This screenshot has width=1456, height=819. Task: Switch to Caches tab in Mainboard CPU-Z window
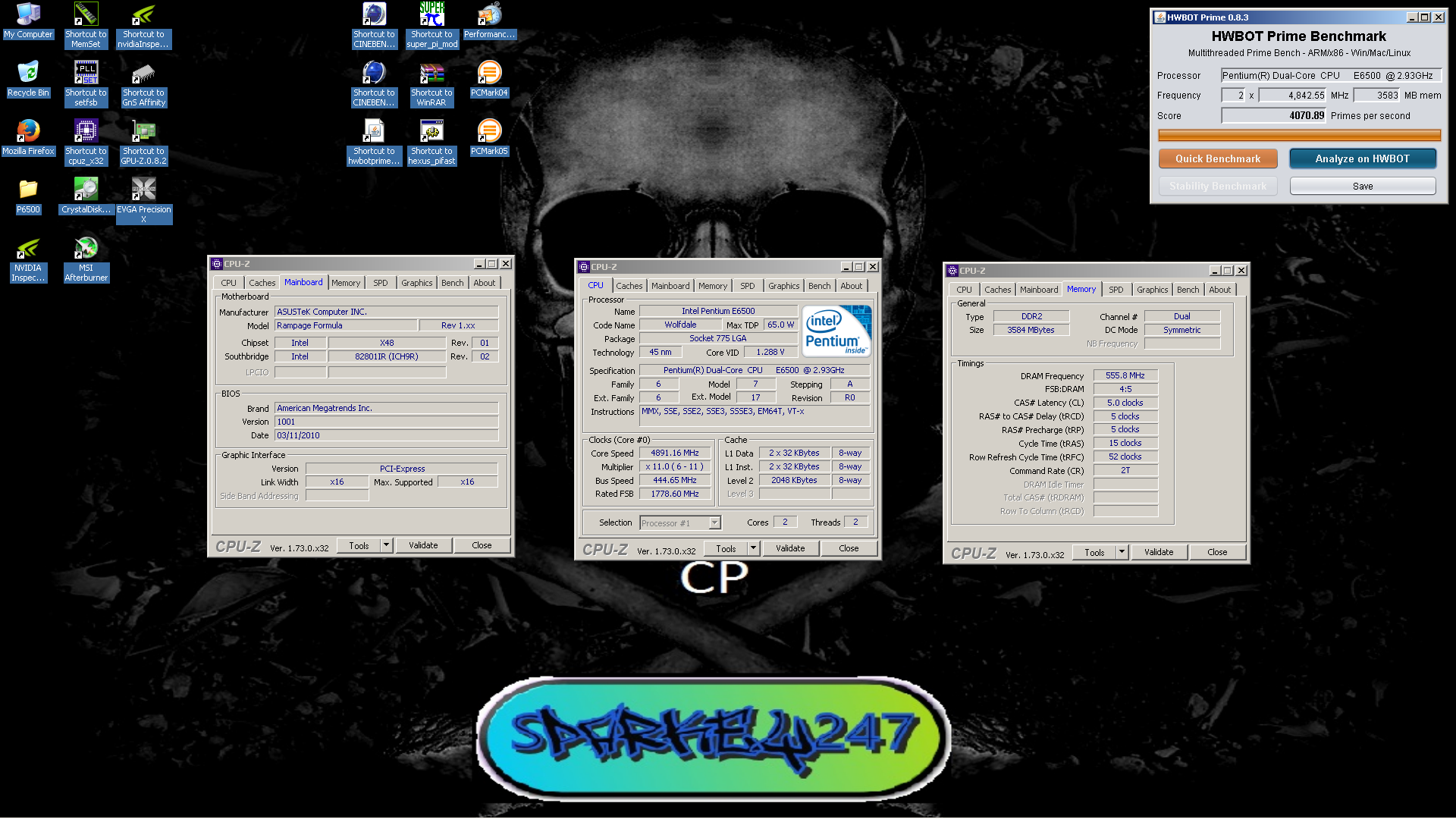pyautogui.click(x=262, y=283)
